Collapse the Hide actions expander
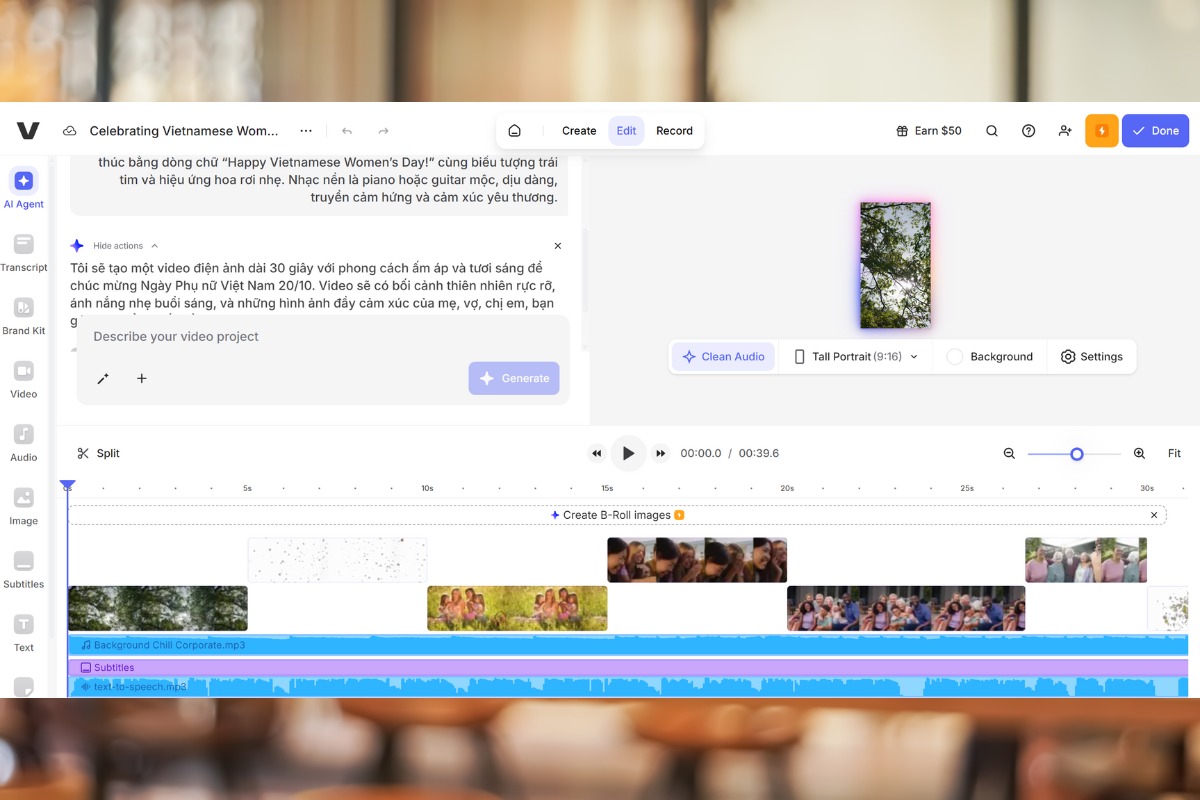The image size is (1200, 800). pyautogui.click(x=125, y=246)
